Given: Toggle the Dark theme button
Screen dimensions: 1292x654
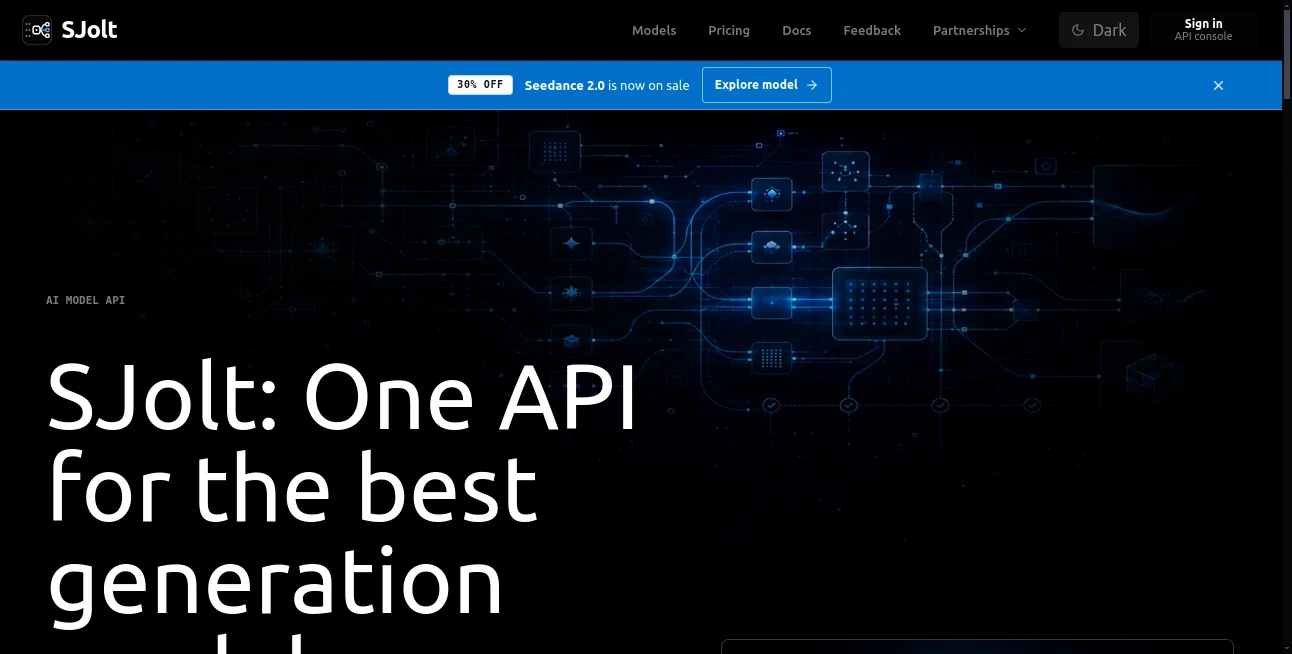Looking at the screenshot, I should coord(1099,30).
